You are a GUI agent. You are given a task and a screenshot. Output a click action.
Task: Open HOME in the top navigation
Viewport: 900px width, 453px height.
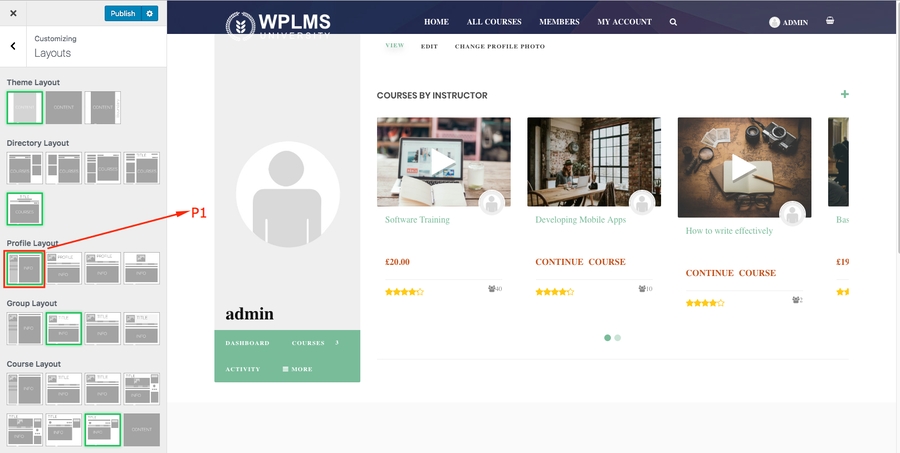click(x=436, y=22)
